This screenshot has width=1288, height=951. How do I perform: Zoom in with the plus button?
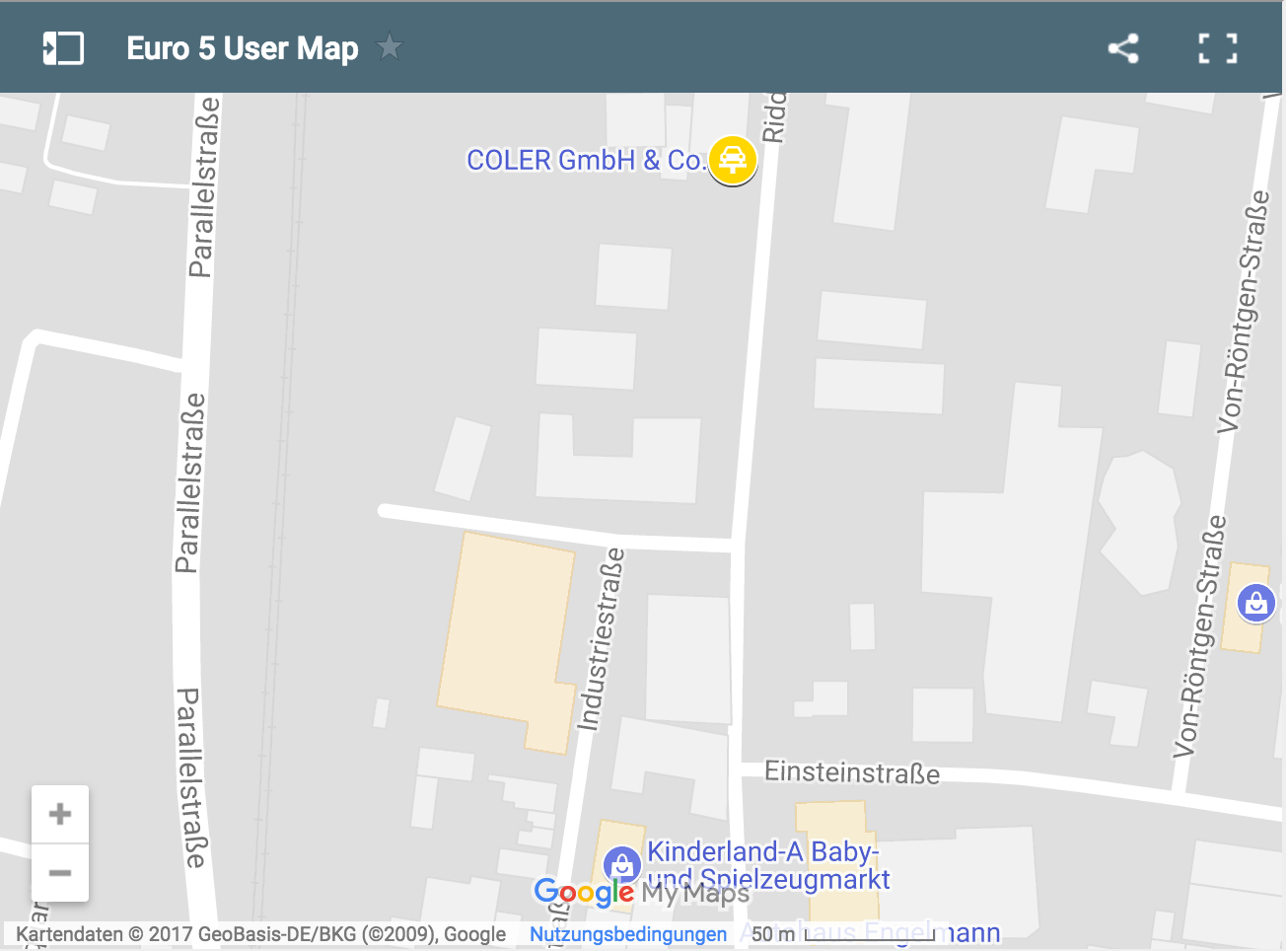(x=60, y=814)
